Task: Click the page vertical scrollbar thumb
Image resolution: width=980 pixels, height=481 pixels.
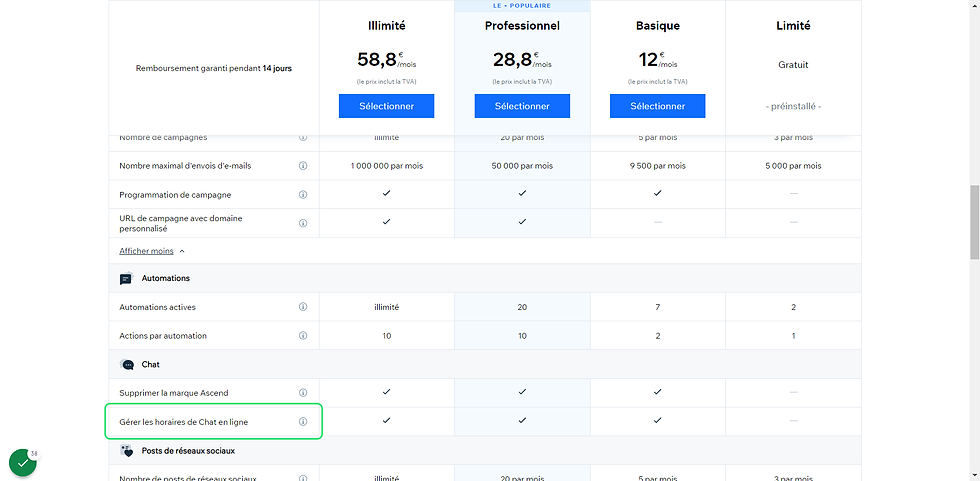Action: (974, 222)
